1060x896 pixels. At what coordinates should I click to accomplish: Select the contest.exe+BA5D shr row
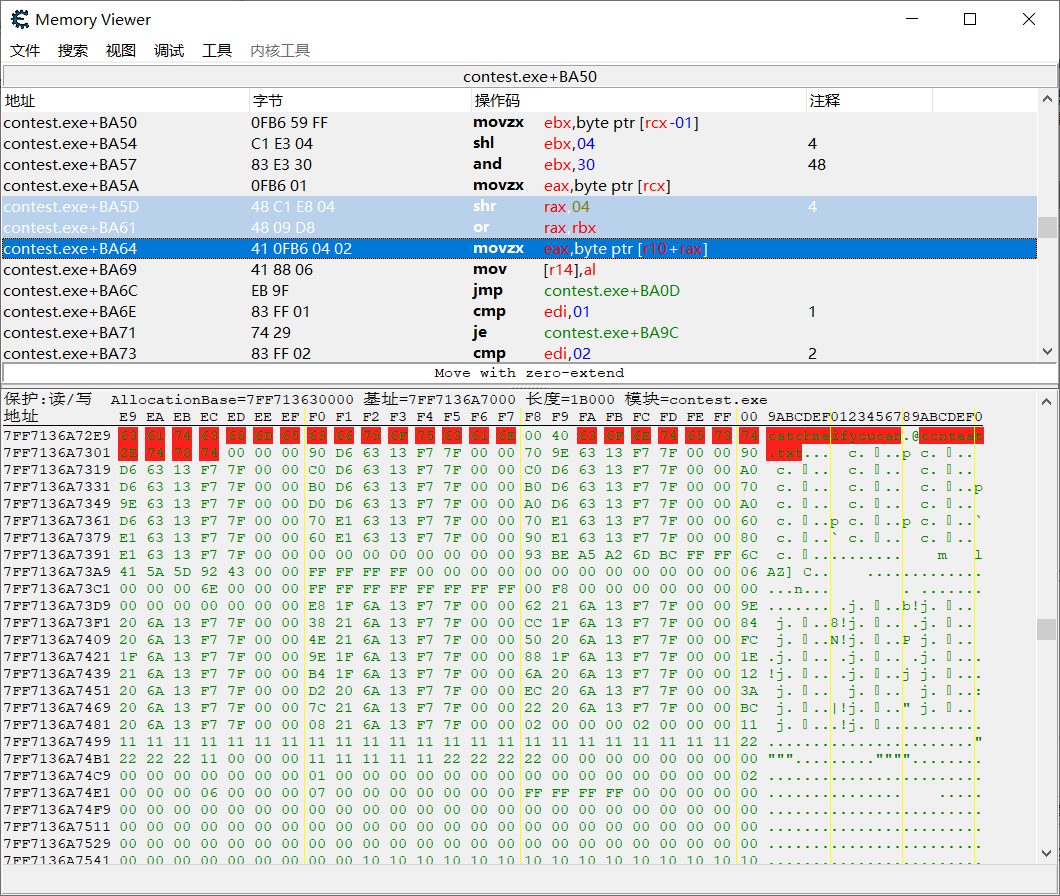pyautogui.click(x=519, y=207)
